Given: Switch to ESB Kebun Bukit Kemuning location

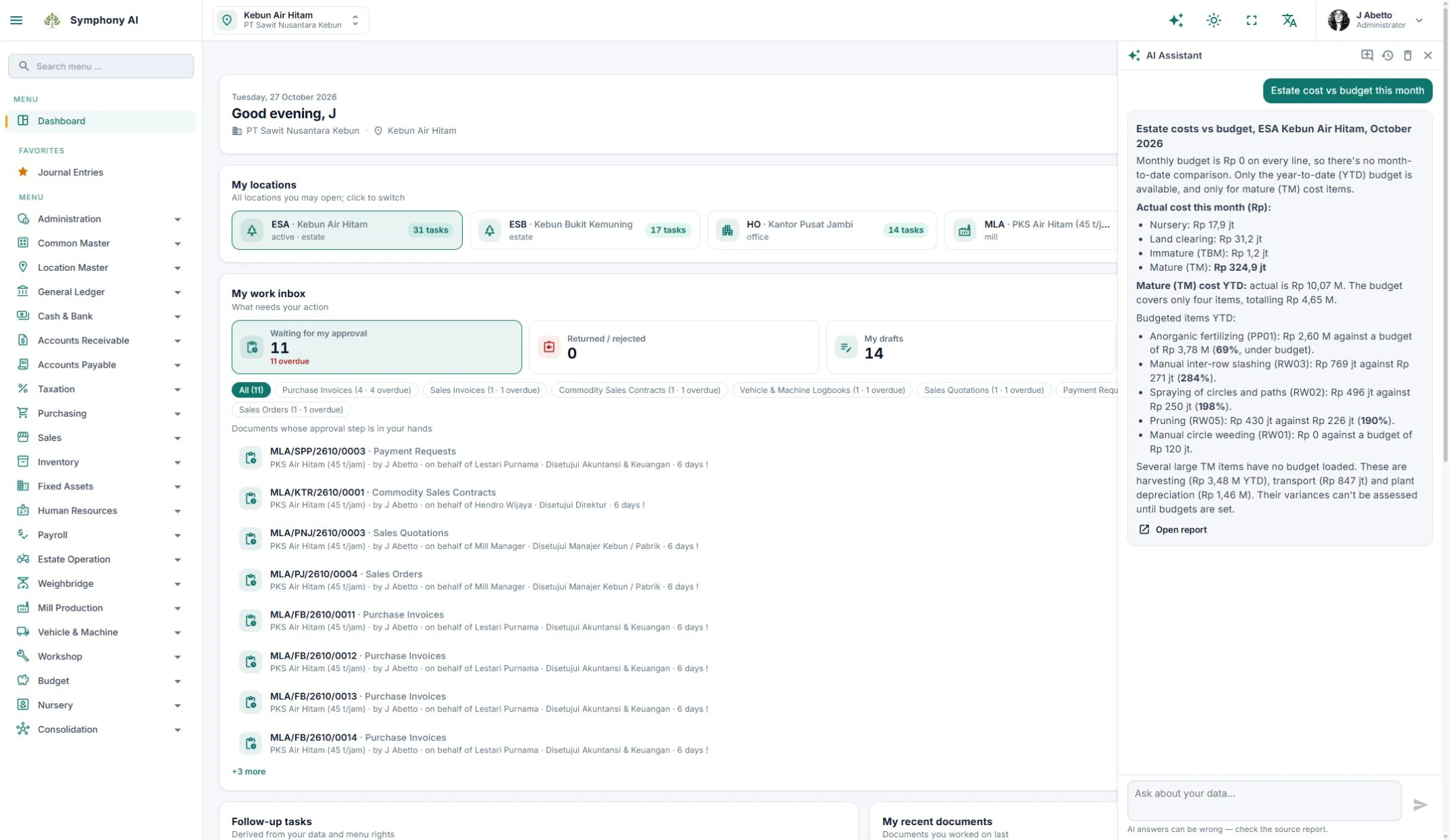Looking at the screenshot, I should click(x=584, y=230).
